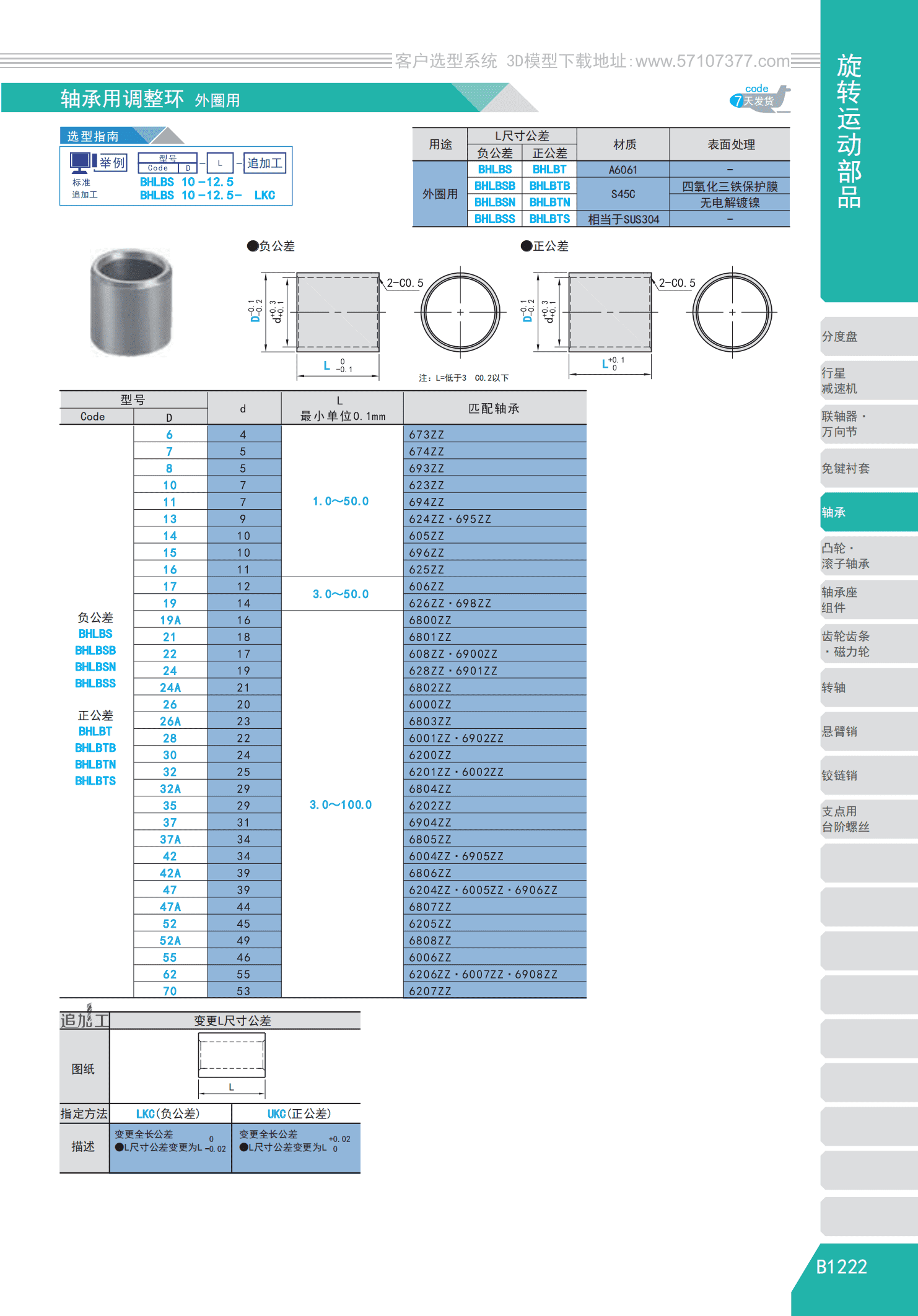Image resolution: width=918 pixels, height=1316 pixels.
Task: Select D code 70 in the table
Action: (x=170, y=991)
